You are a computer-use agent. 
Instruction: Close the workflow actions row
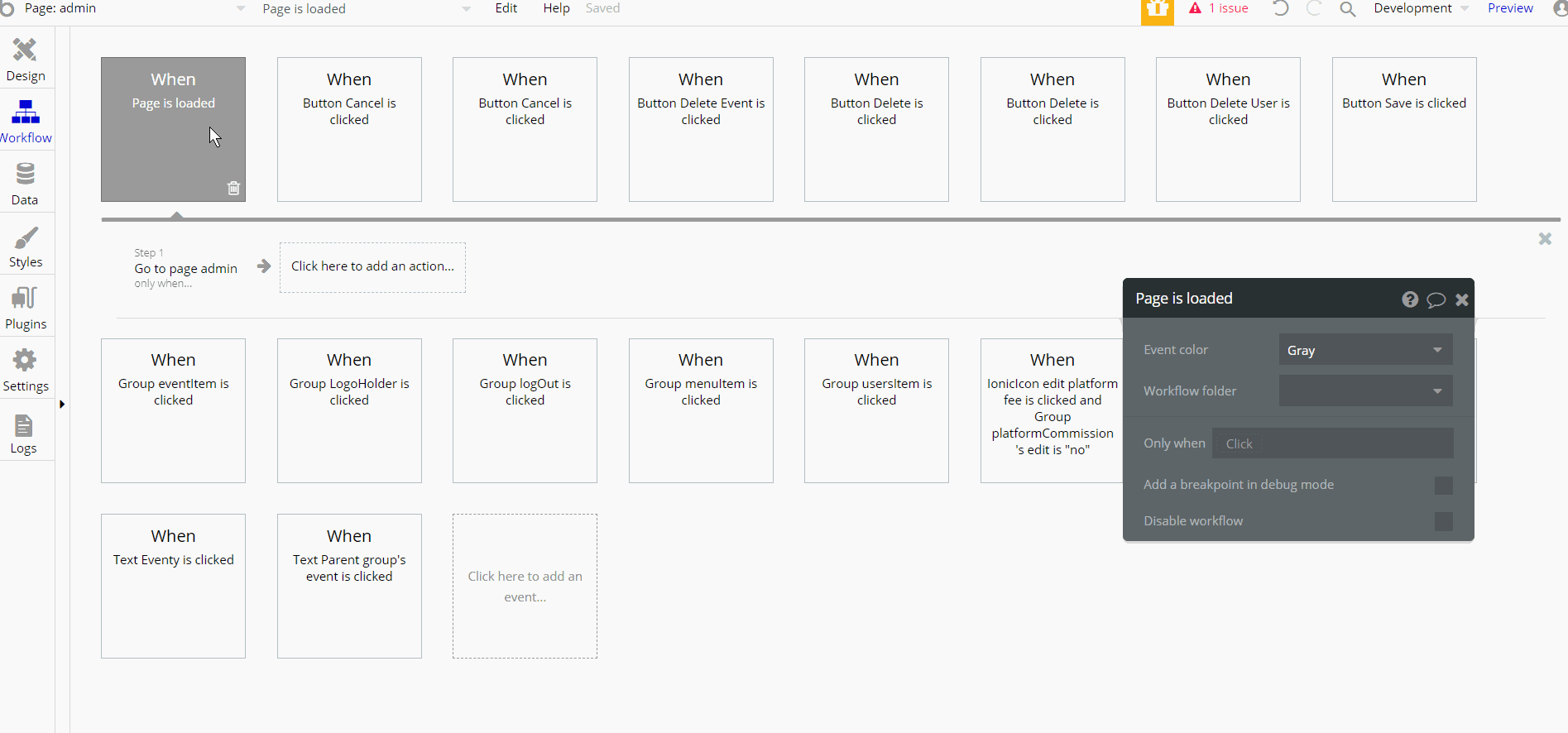pos(1545,239)
